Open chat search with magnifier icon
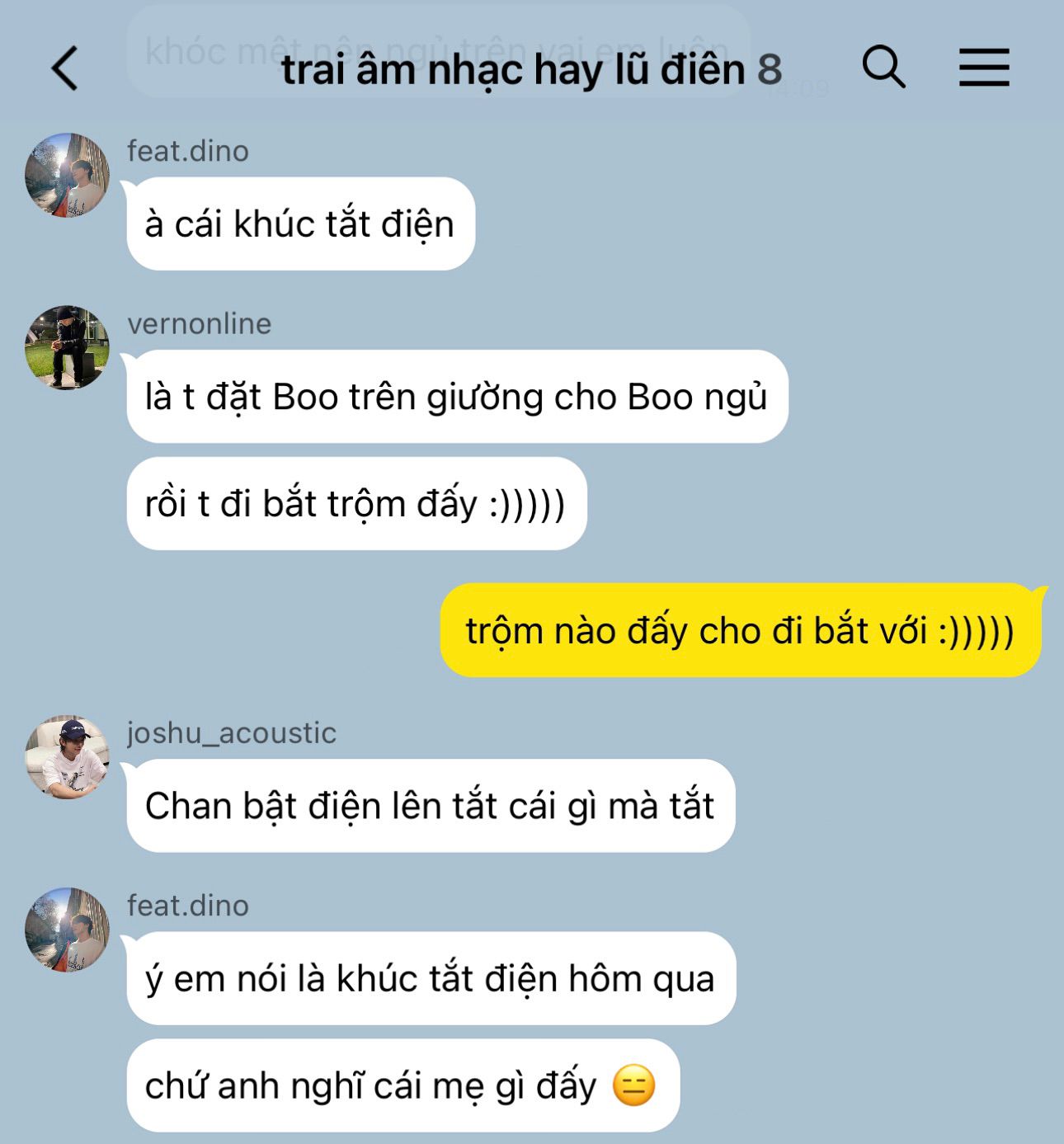Image resolution: width=1064 pixels, height=1144 pixels. point(883,66)
